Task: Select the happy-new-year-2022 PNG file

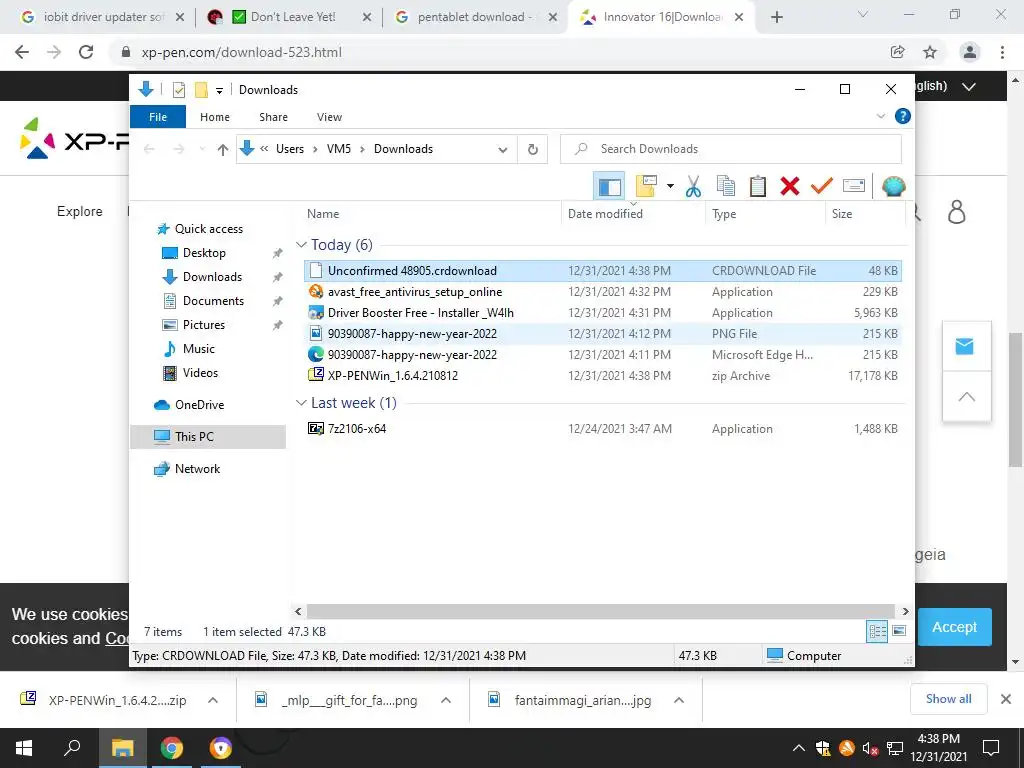Action: (x=603, y=334)
